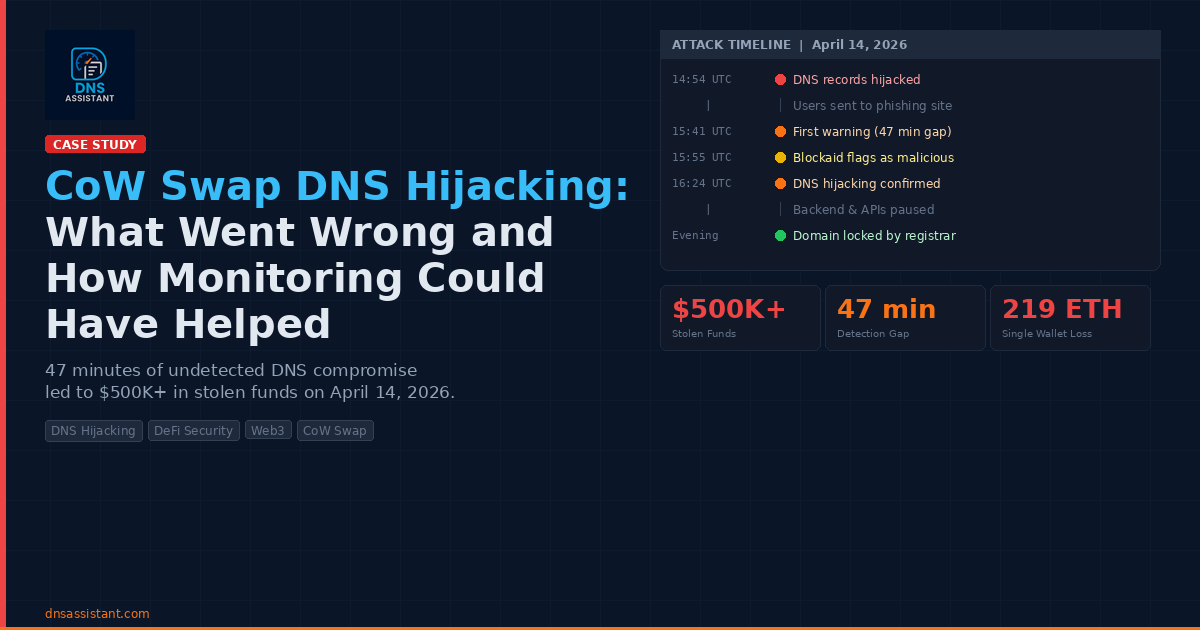This screenshot has width=1200, height=630.
Task: Click the green dot beside Domain locked
Action: click(x=780, y=236)
